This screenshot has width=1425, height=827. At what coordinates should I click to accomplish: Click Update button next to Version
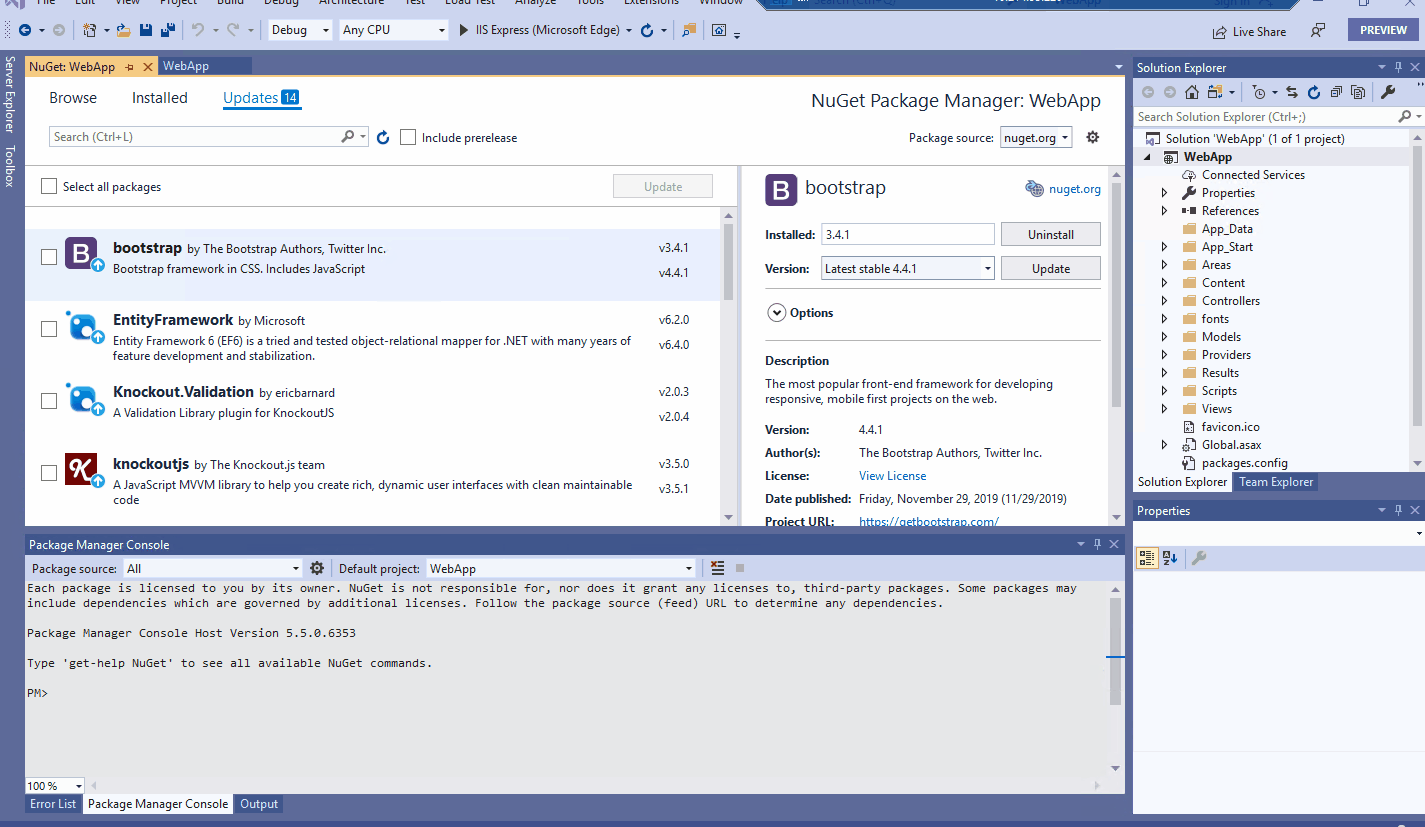1051,268
